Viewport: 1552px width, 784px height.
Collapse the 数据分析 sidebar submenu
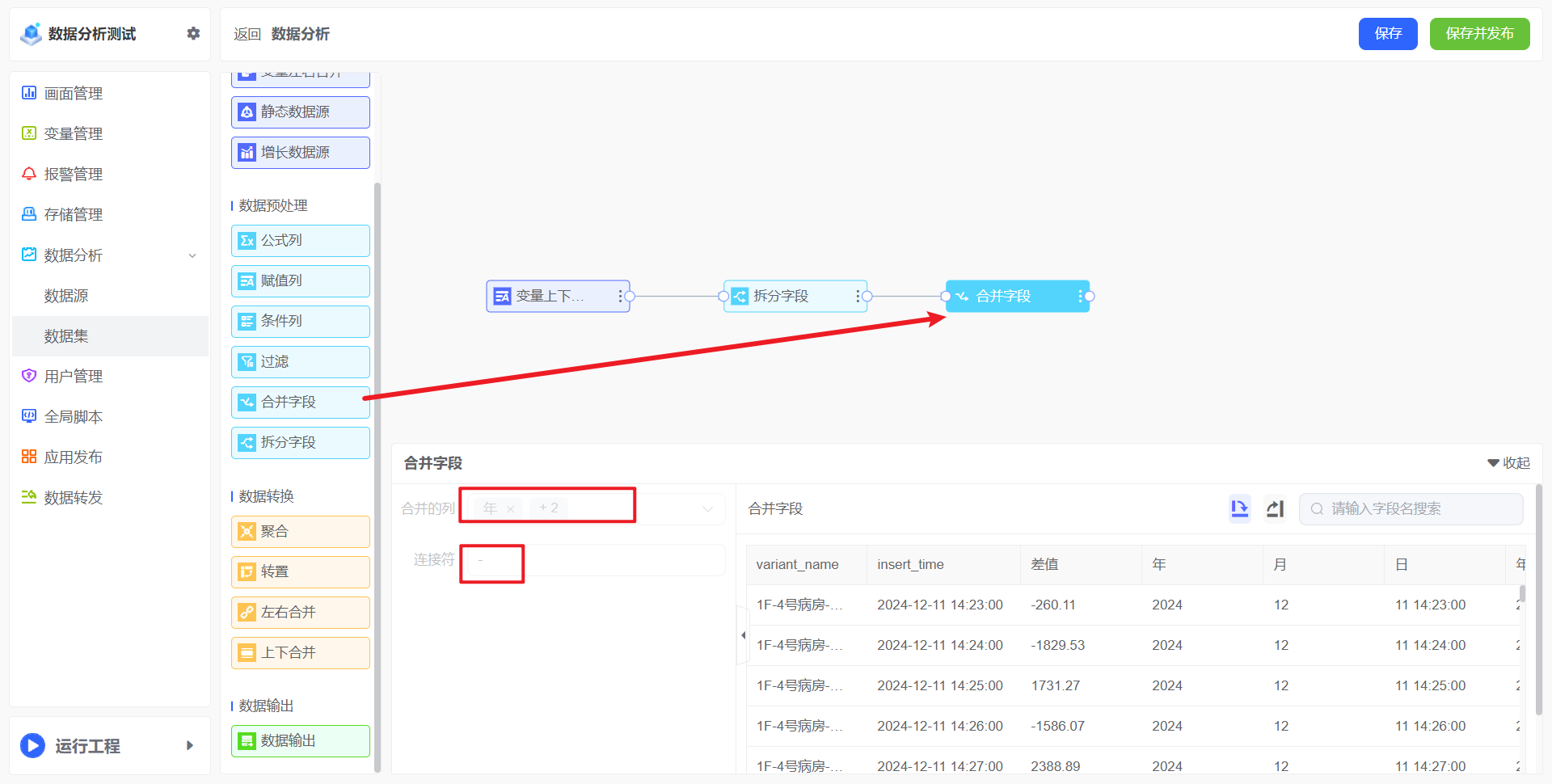click(x=192, y=255)
